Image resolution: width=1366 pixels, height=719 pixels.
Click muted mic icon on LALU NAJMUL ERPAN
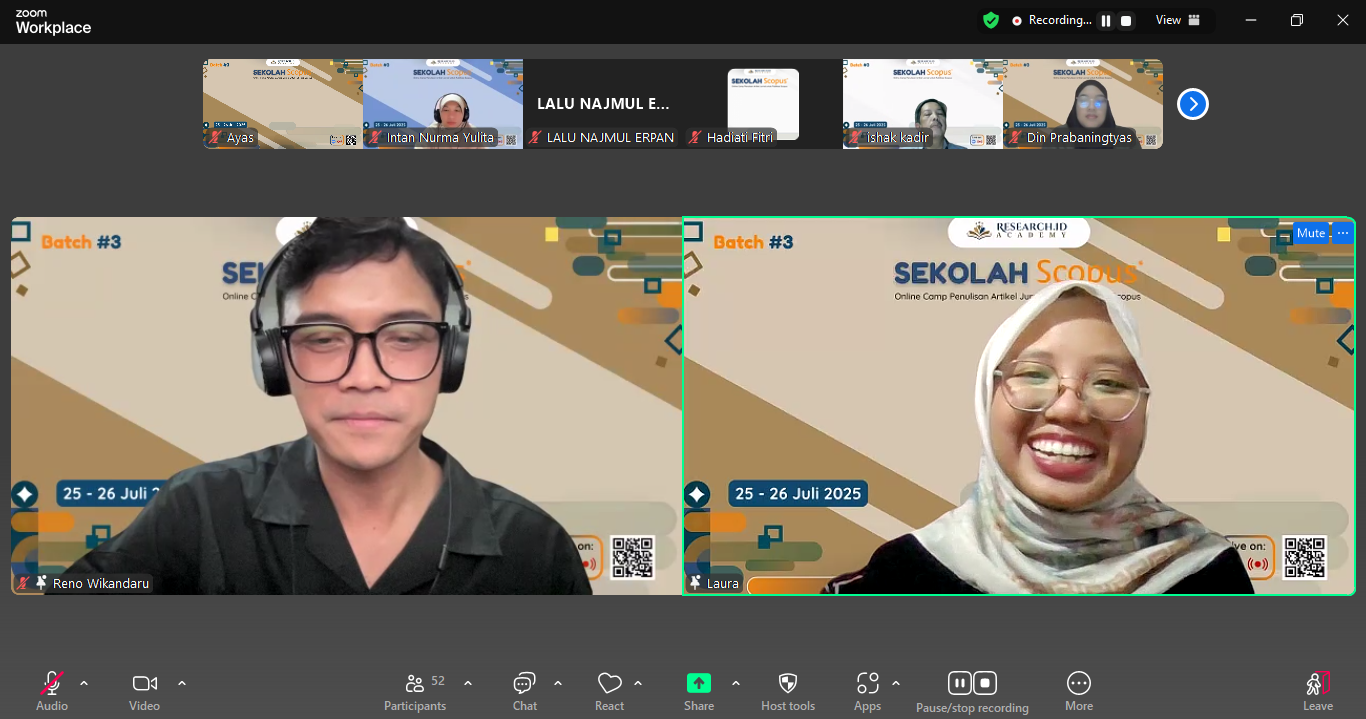[x=534, y=138]
